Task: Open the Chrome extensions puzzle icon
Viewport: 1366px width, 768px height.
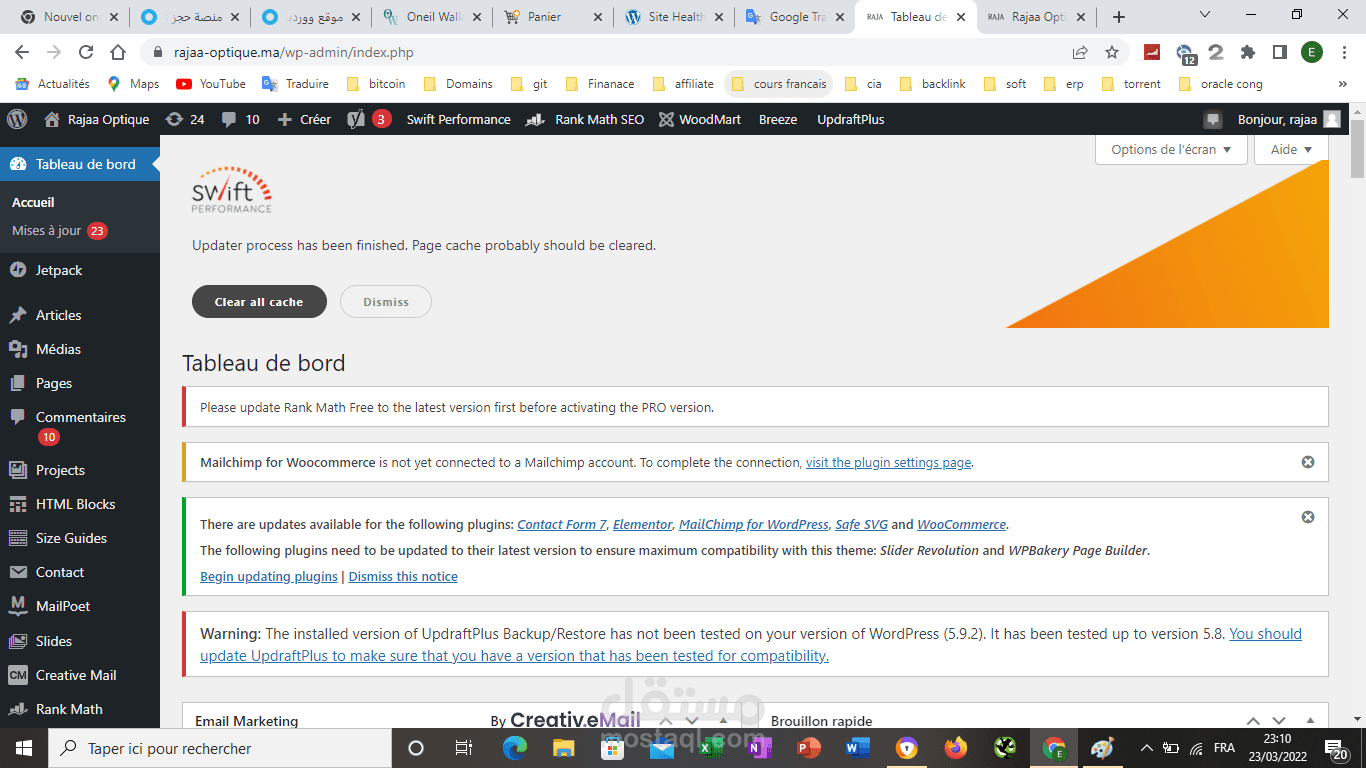Action: point(1248,52)
